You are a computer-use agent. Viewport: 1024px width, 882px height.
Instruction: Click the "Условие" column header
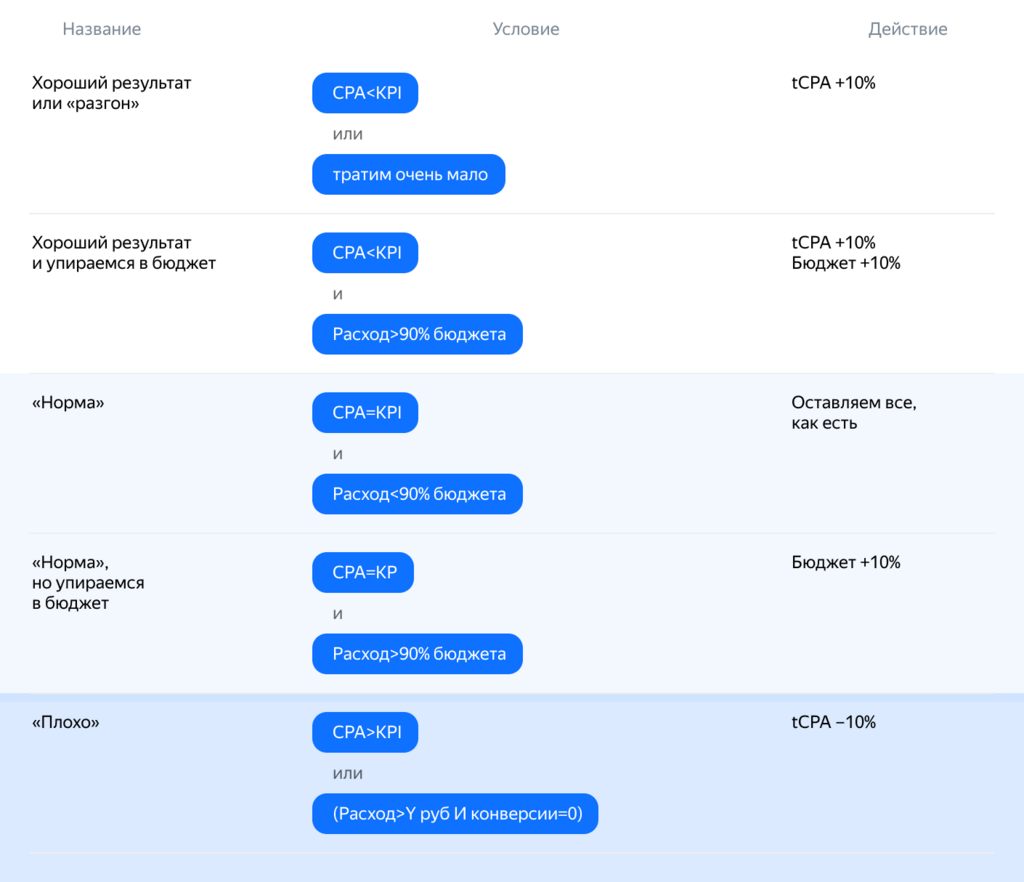526,29
